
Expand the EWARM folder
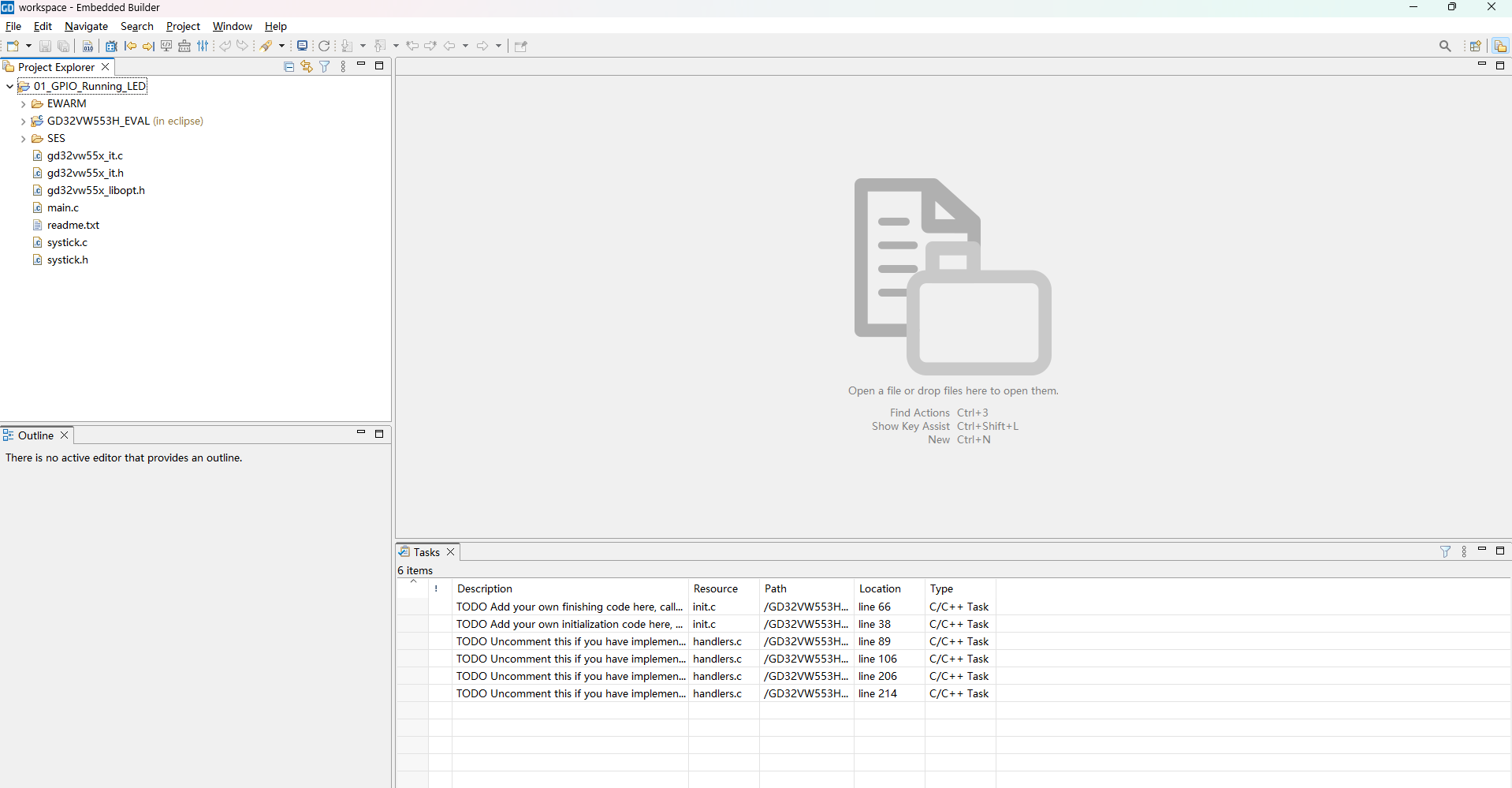pyautogui.click(x=24, y=104)
